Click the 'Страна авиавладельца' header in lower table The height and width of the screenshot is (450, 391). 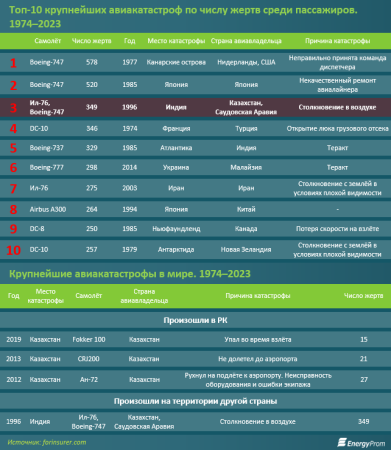[x=144, y=296]
